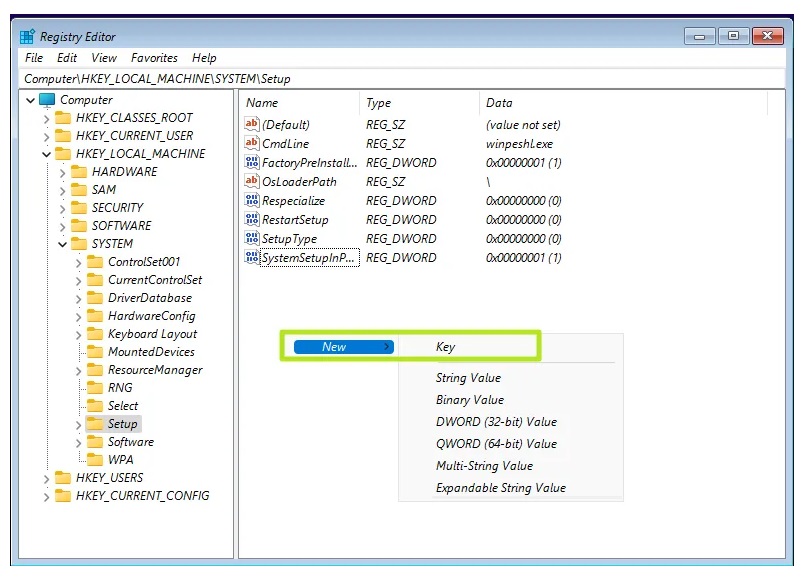Open the Edit menu
Image resolution: width=809 pixels, height=578 pixels.
(67, 58)
